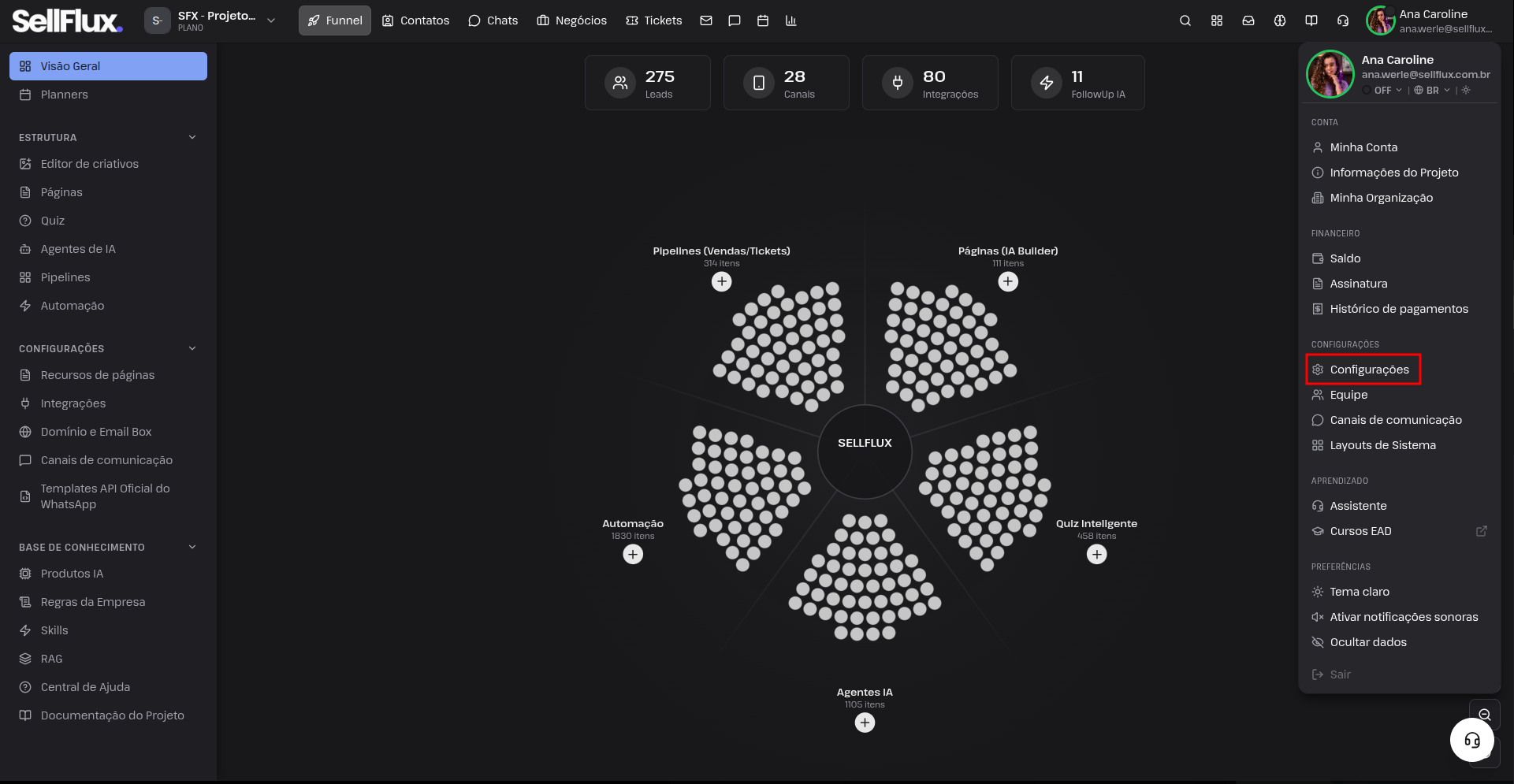Image resolution: width=1514 pixels, height=784 pixels.
Task: Open Assistente in the profile menu
Action: [1399, 506]
